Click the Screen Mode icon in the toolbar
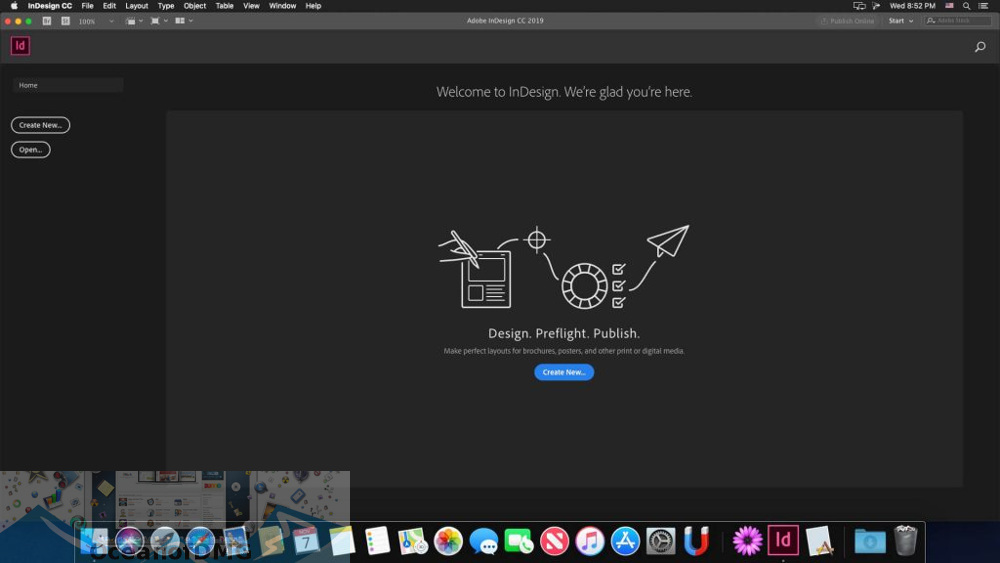 (x=155, y=21)
